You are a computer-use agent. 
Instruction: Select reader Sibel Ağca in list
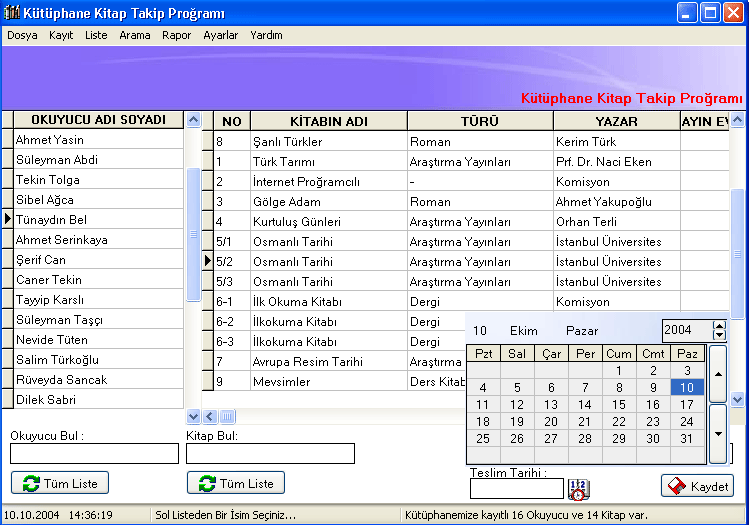point(45,200)
